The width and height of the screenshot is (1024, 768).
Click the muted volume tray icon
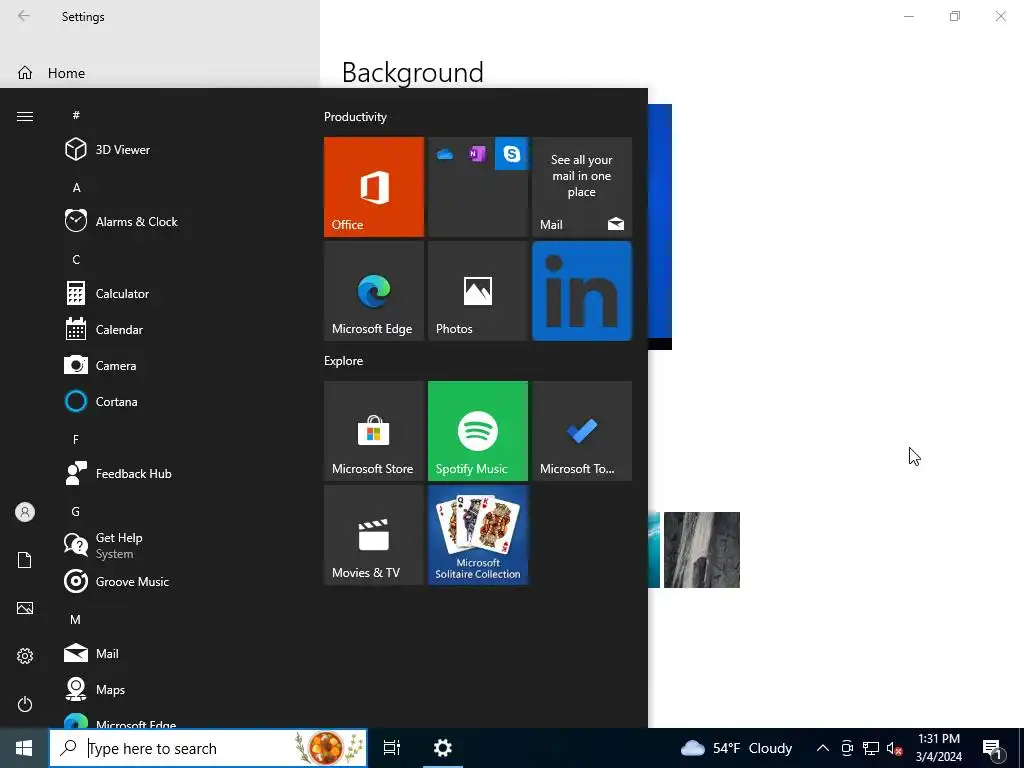point(894,748)
